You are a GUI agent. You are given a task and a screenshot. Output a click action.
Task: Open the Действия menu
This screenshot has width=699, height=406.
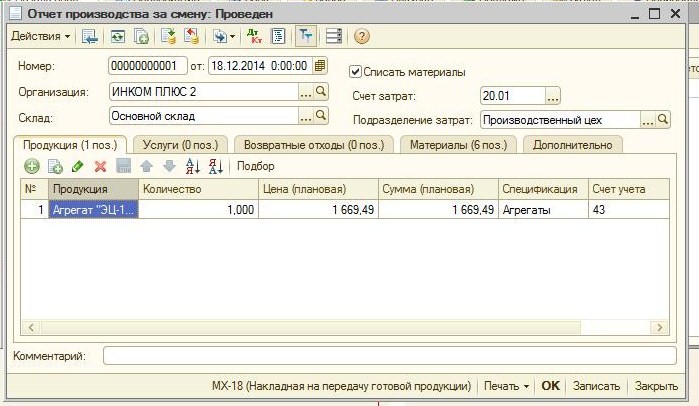click(40, 37)
